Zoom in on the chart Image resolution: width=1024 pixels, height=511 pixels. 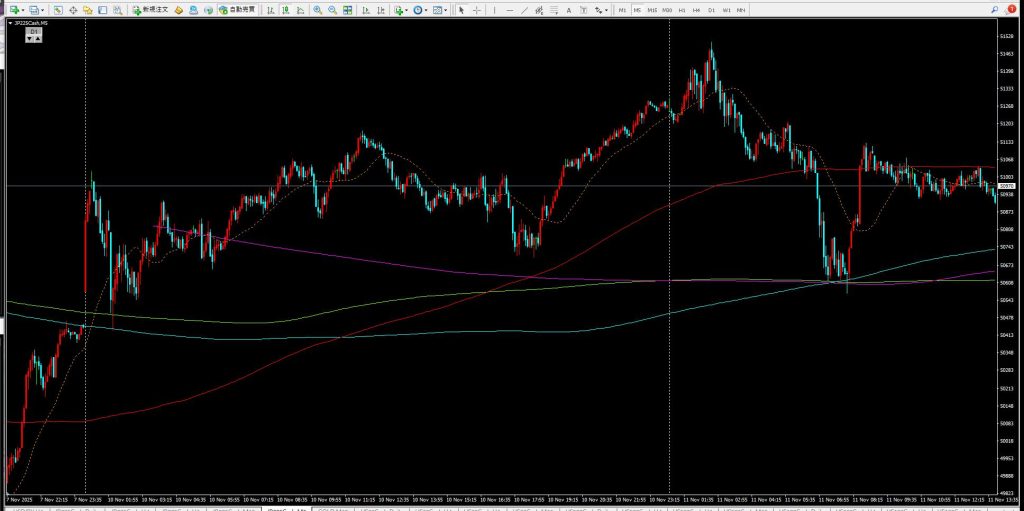click(317, 10)
